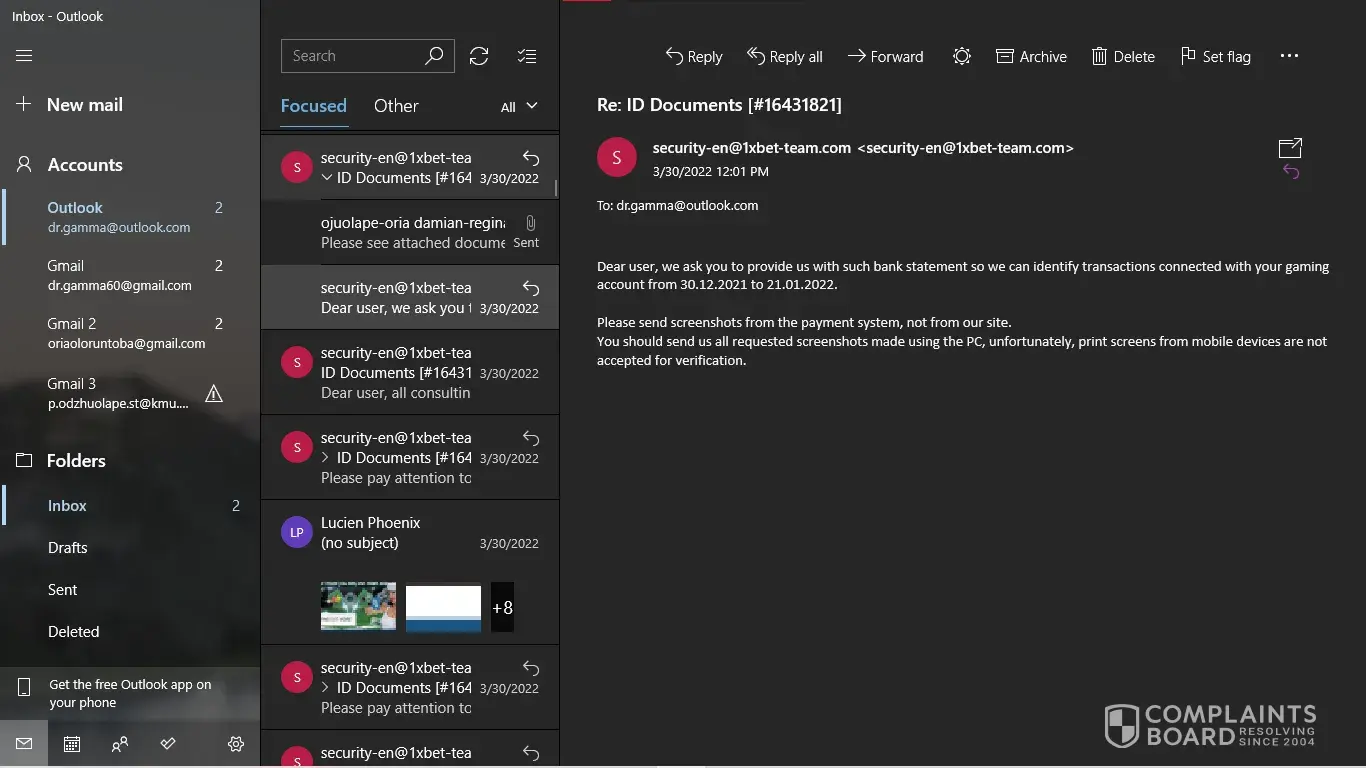Switch to the Other tab
The image size is (1366, 768).
click(396, 106)
